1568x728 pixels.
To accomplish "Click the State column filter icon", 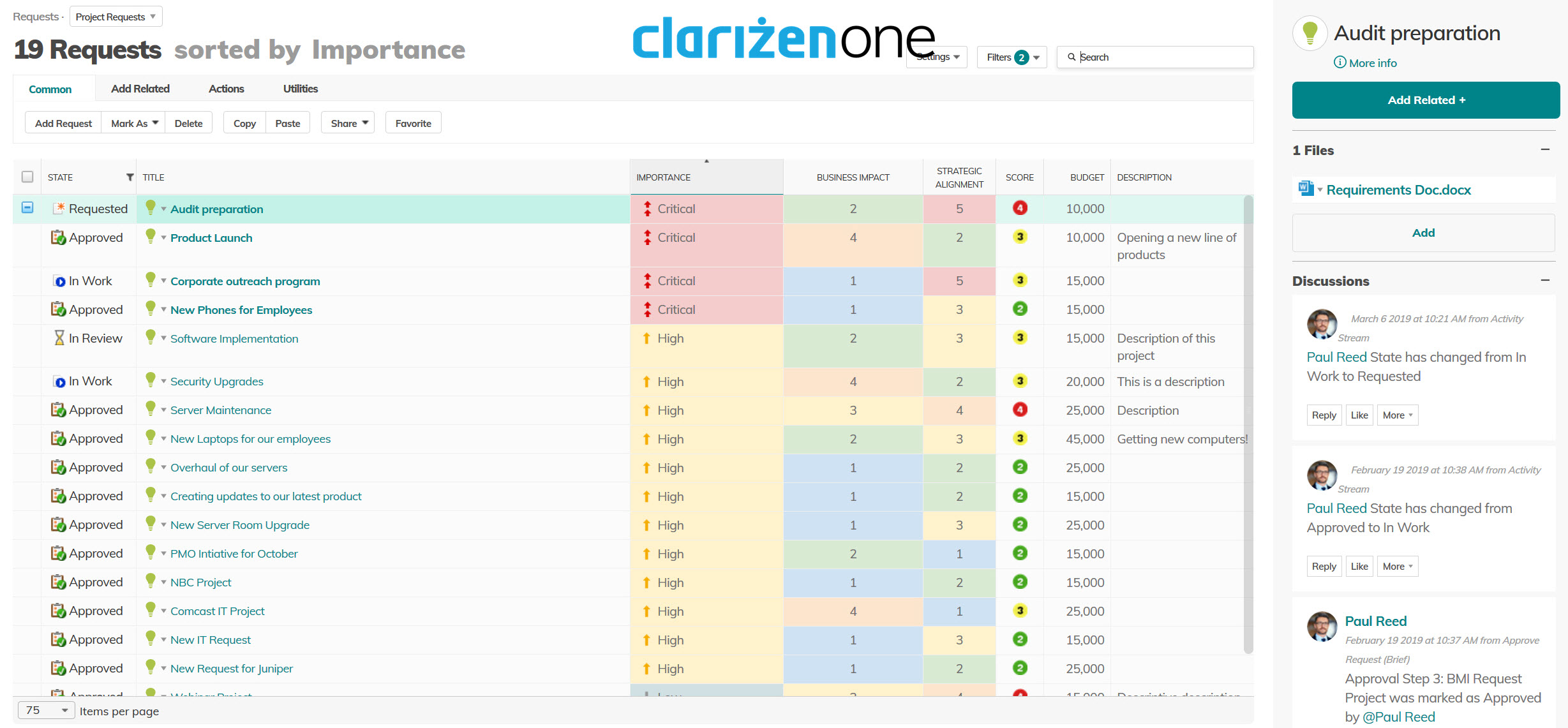I will [x=130, y=177].
